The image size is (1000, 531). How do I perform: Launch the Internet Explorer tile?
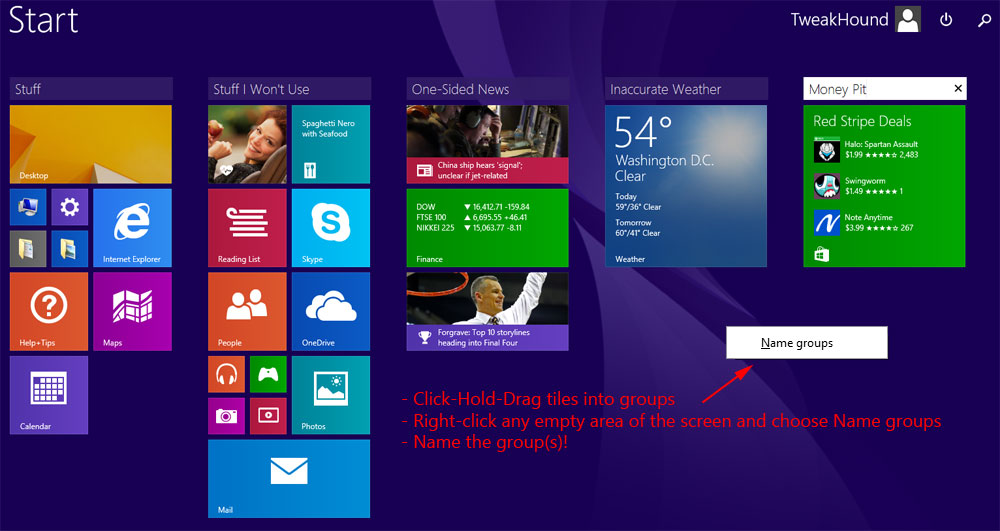(x=133, y=228)
